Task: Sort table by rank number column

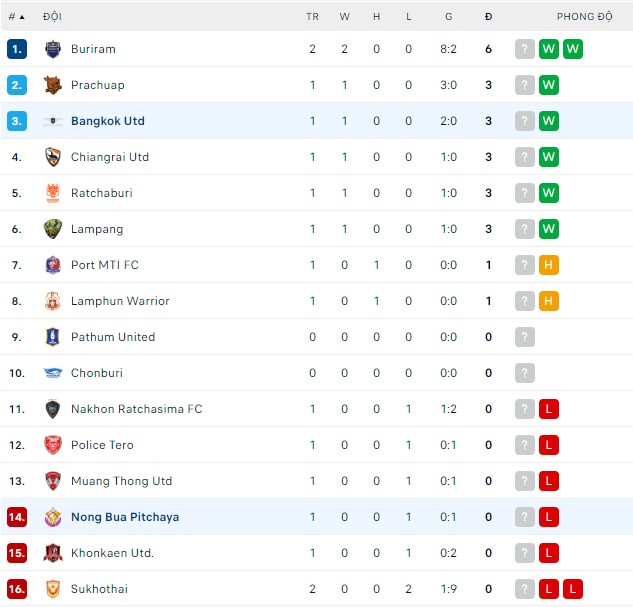Action: tap(16, 17)
